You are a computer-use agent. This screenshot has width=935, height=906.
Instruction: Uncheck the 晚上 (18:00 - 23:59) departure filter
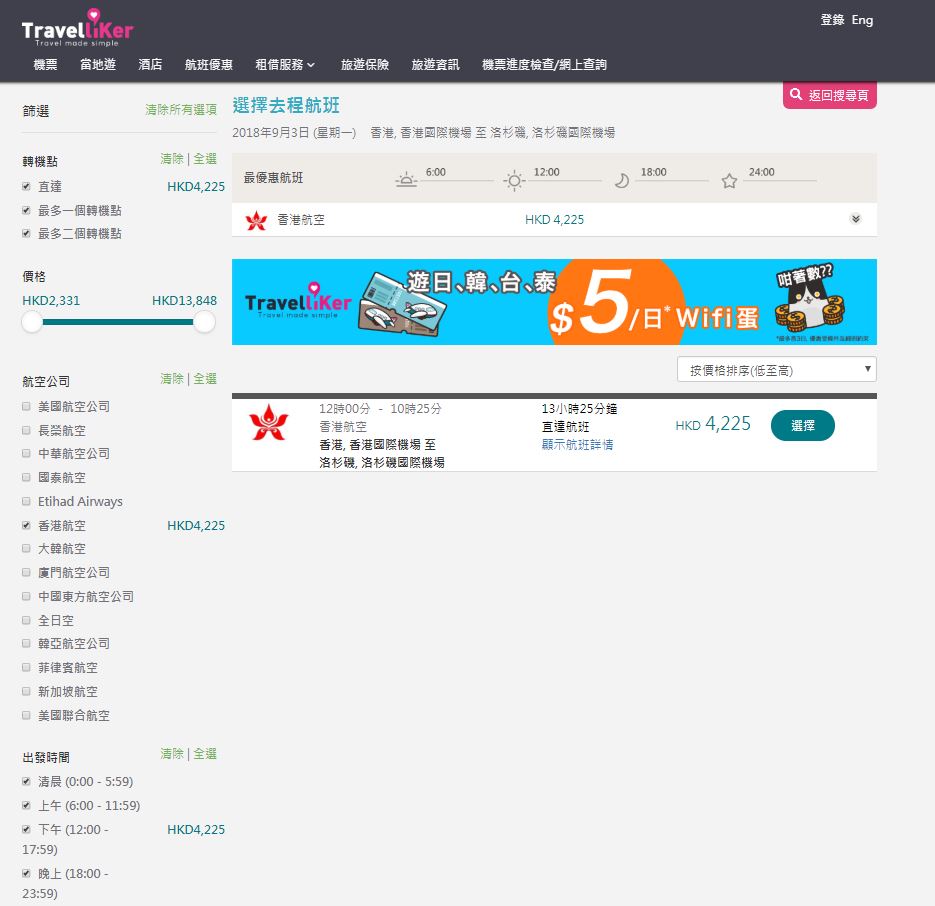(26, 873)
